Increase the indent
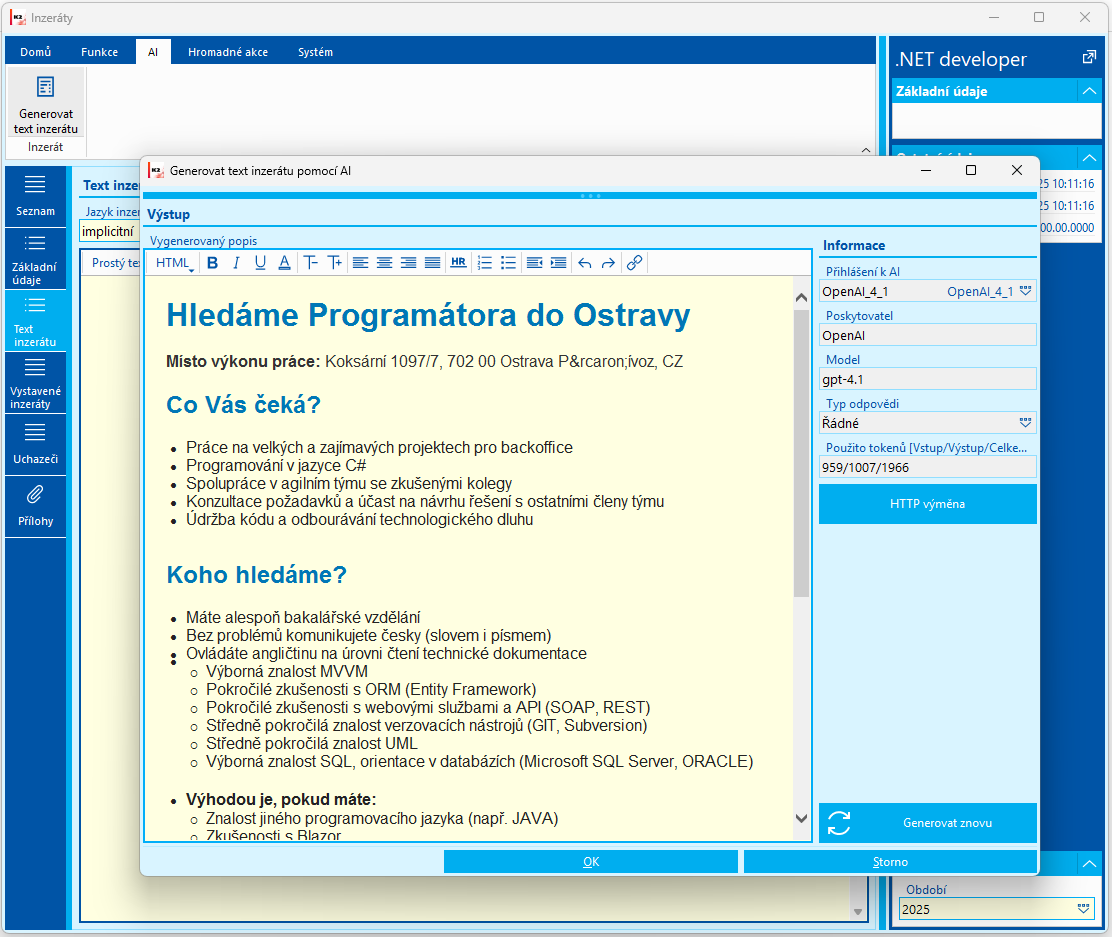 (x=559, y=263)
